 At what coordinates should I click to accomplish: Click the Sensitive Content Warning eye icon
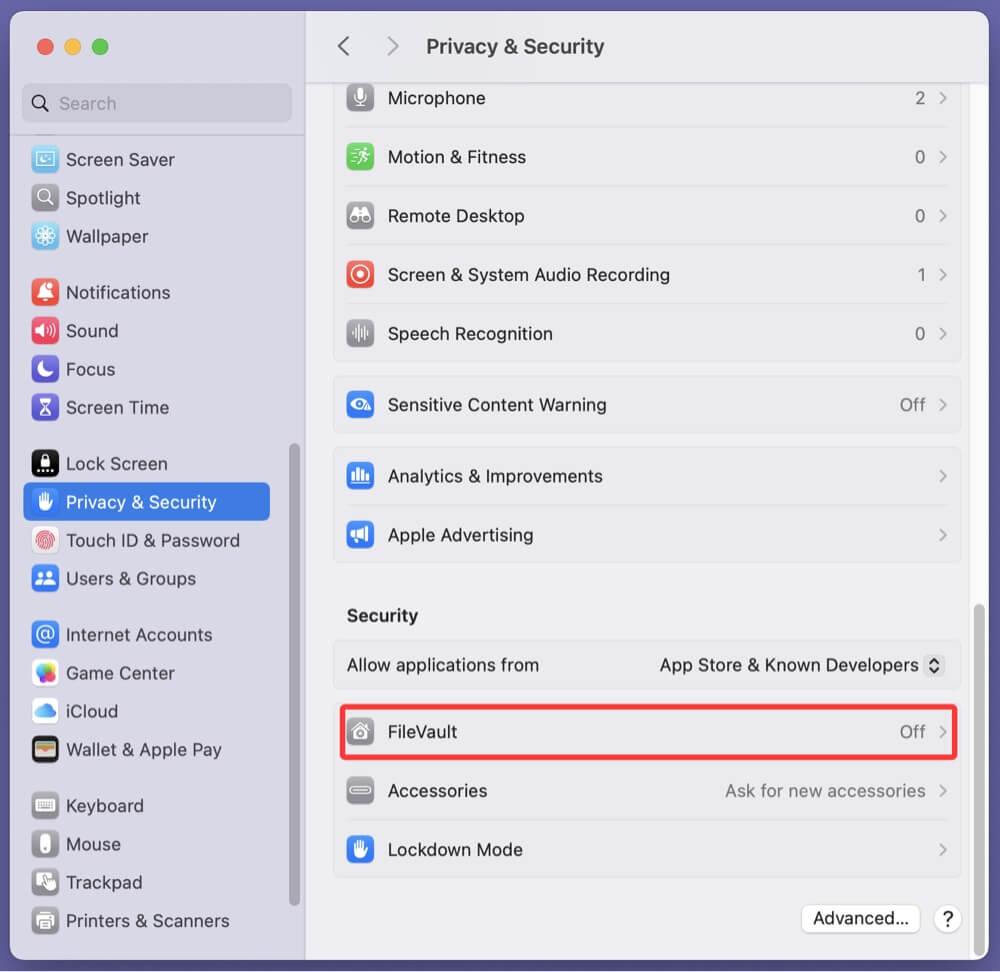(360, 405)
